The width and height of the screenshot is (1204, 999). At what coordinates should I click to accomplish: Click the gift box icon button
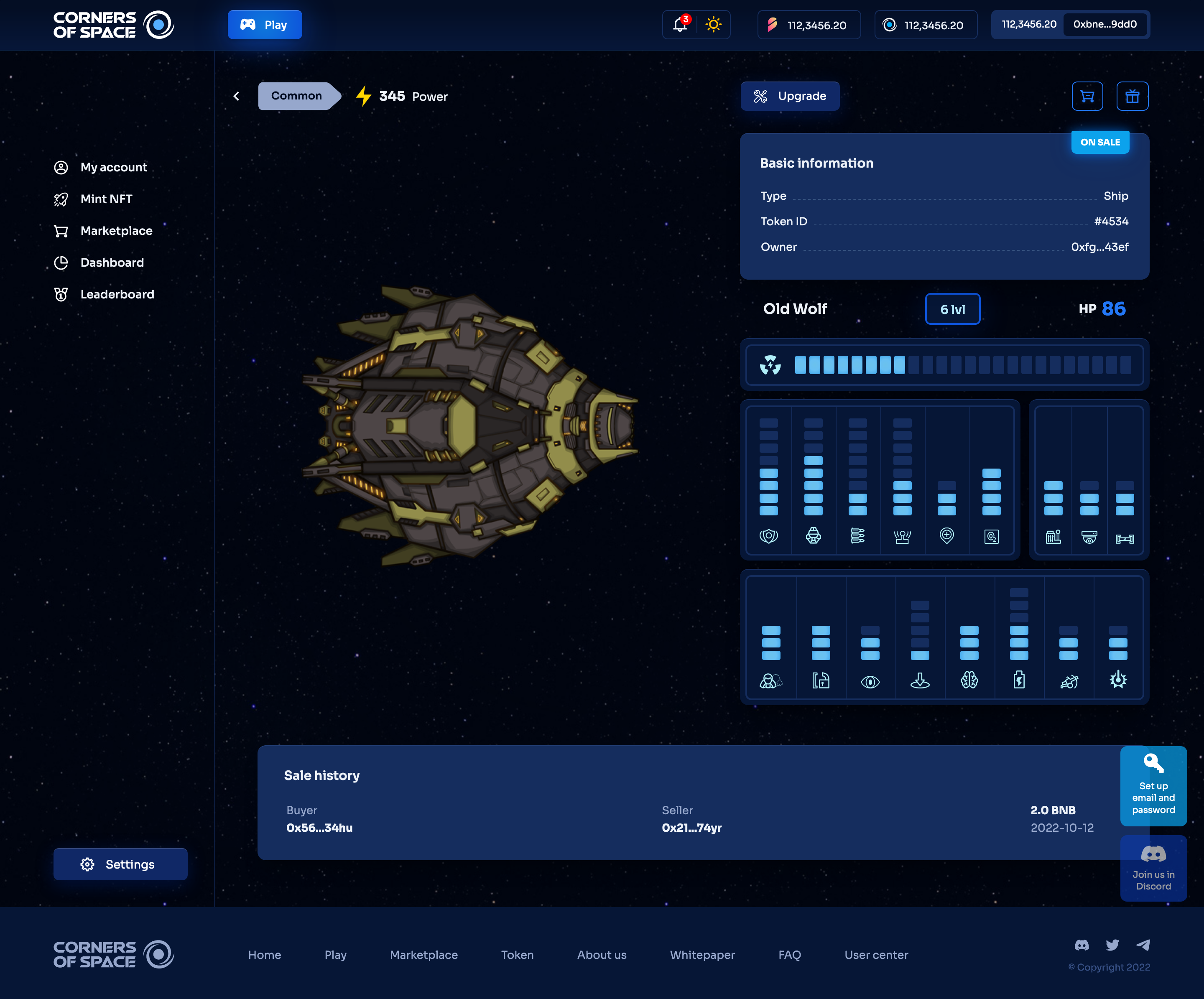(1132, 96)
